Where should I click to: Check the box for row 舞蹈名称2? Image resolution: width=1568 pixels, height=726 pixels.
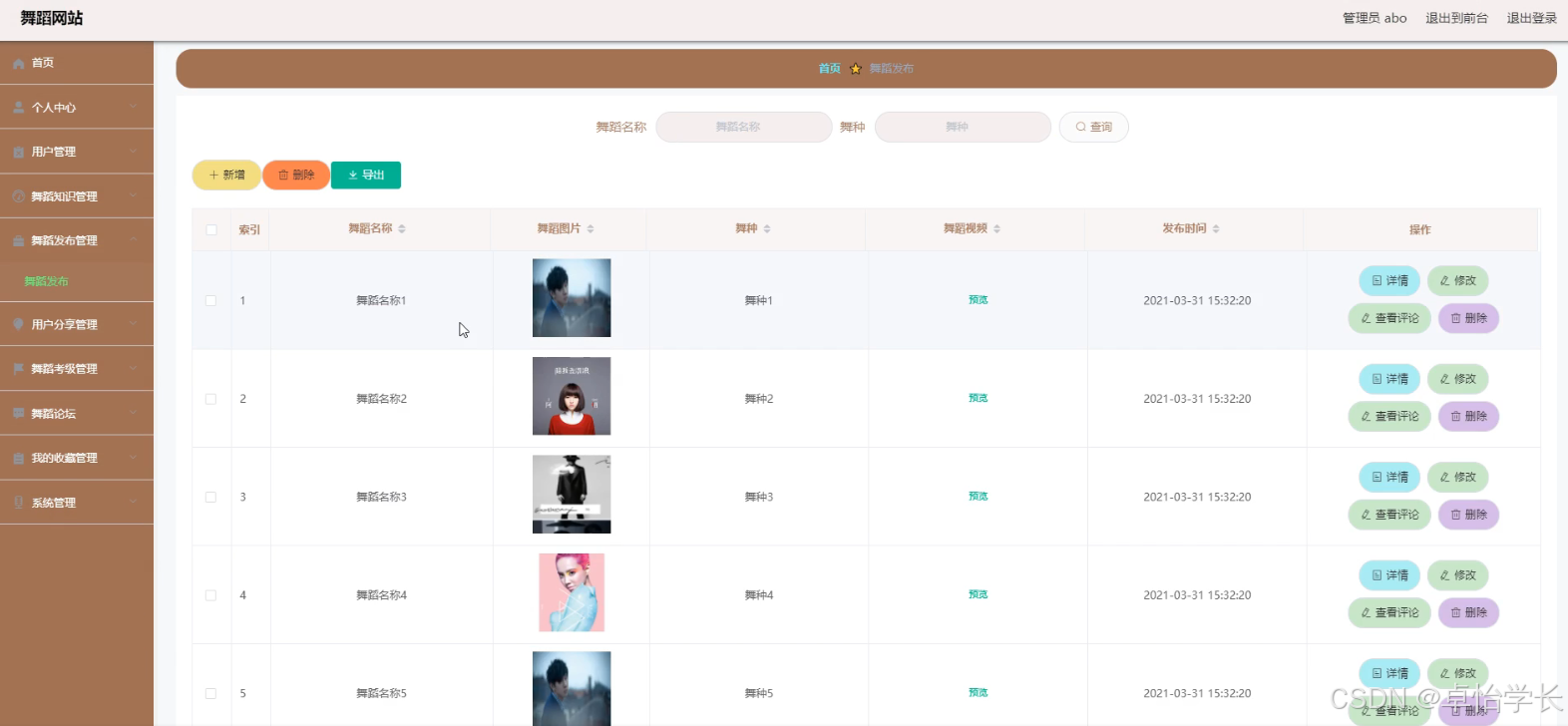210,399
